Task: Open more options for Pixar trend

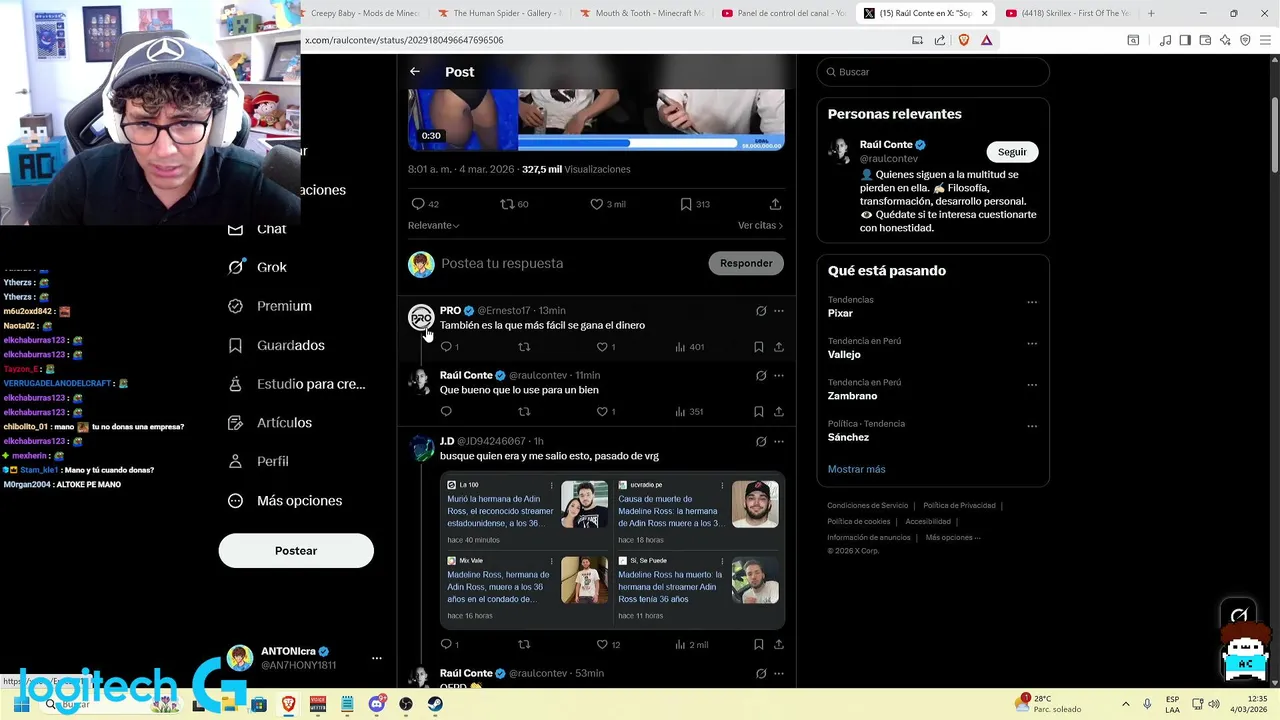Action: 1032,302
